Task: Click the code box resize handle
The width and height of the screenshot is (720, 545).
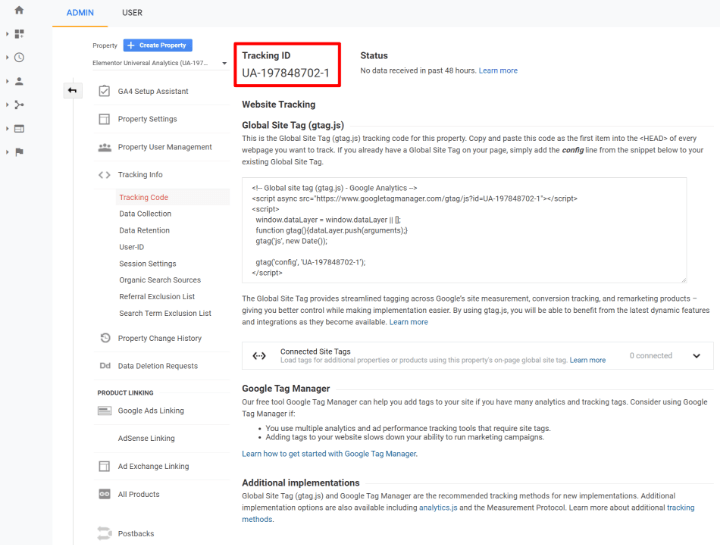Action: point(683,280)
